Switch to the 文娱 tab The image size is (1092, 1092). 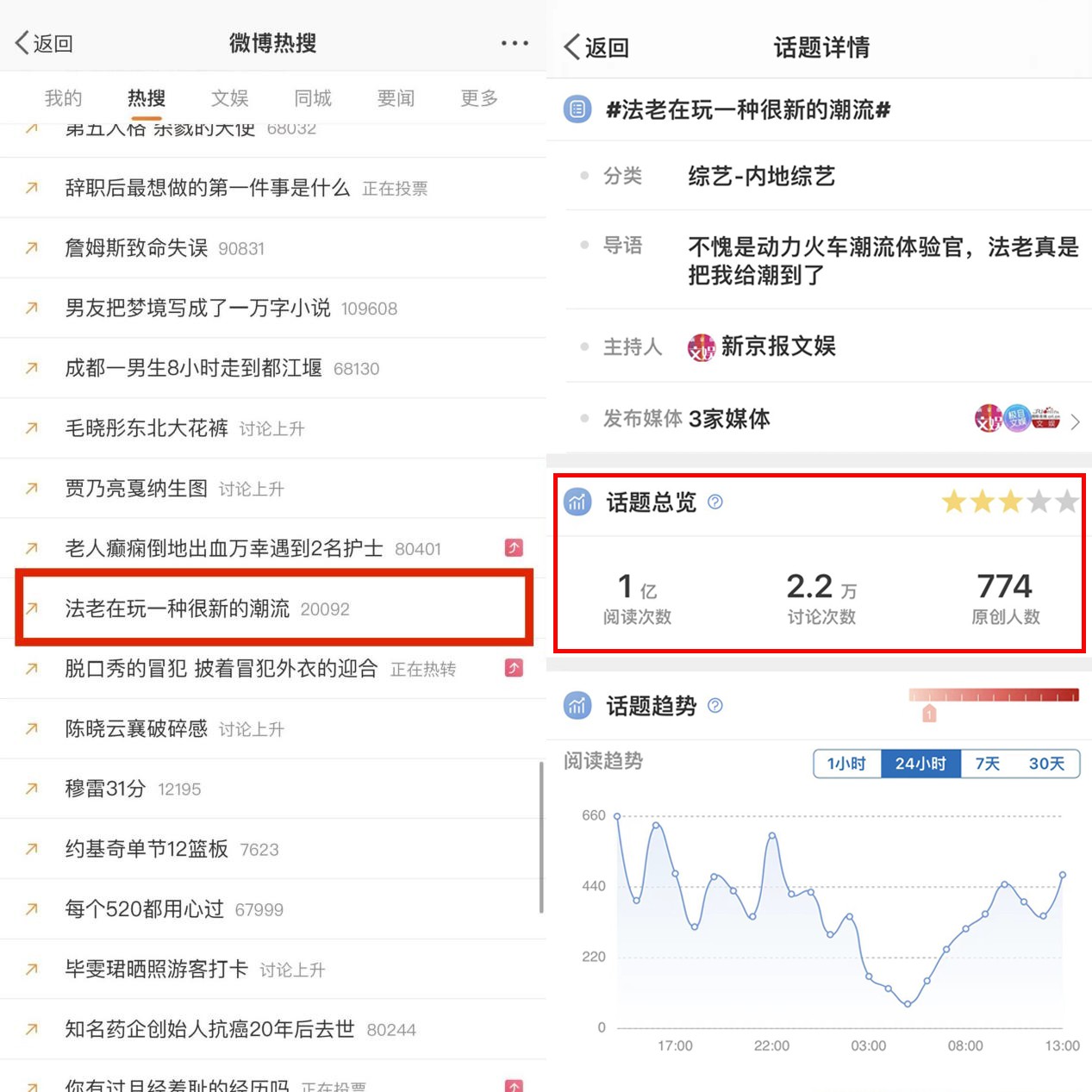click(x=230, y=98)
